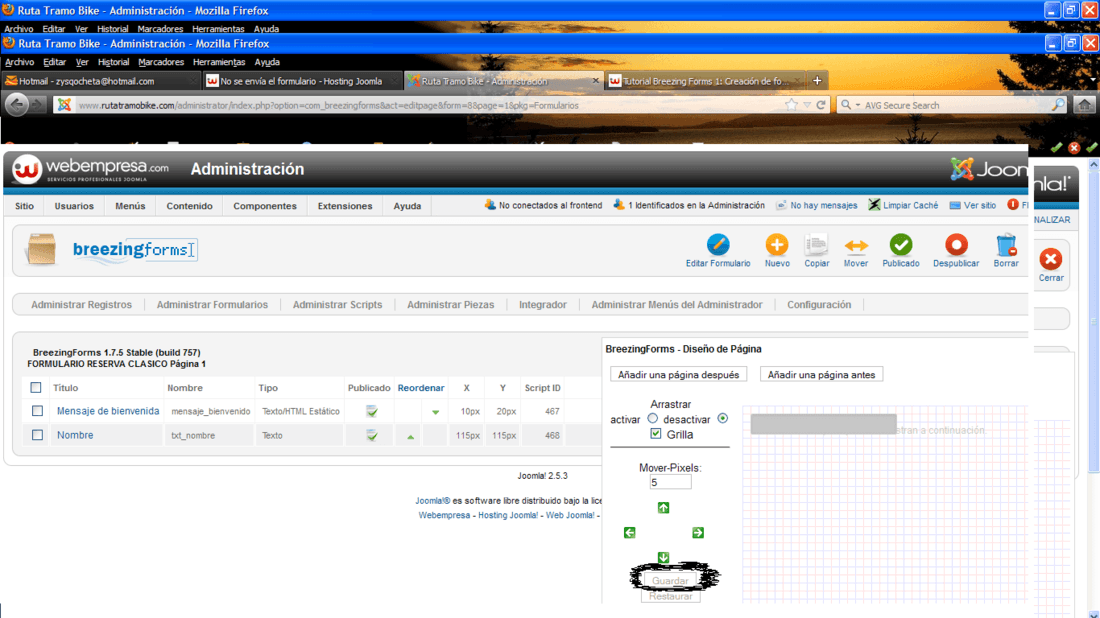Select the desactivar drag radio button

(x=723, y=418)
